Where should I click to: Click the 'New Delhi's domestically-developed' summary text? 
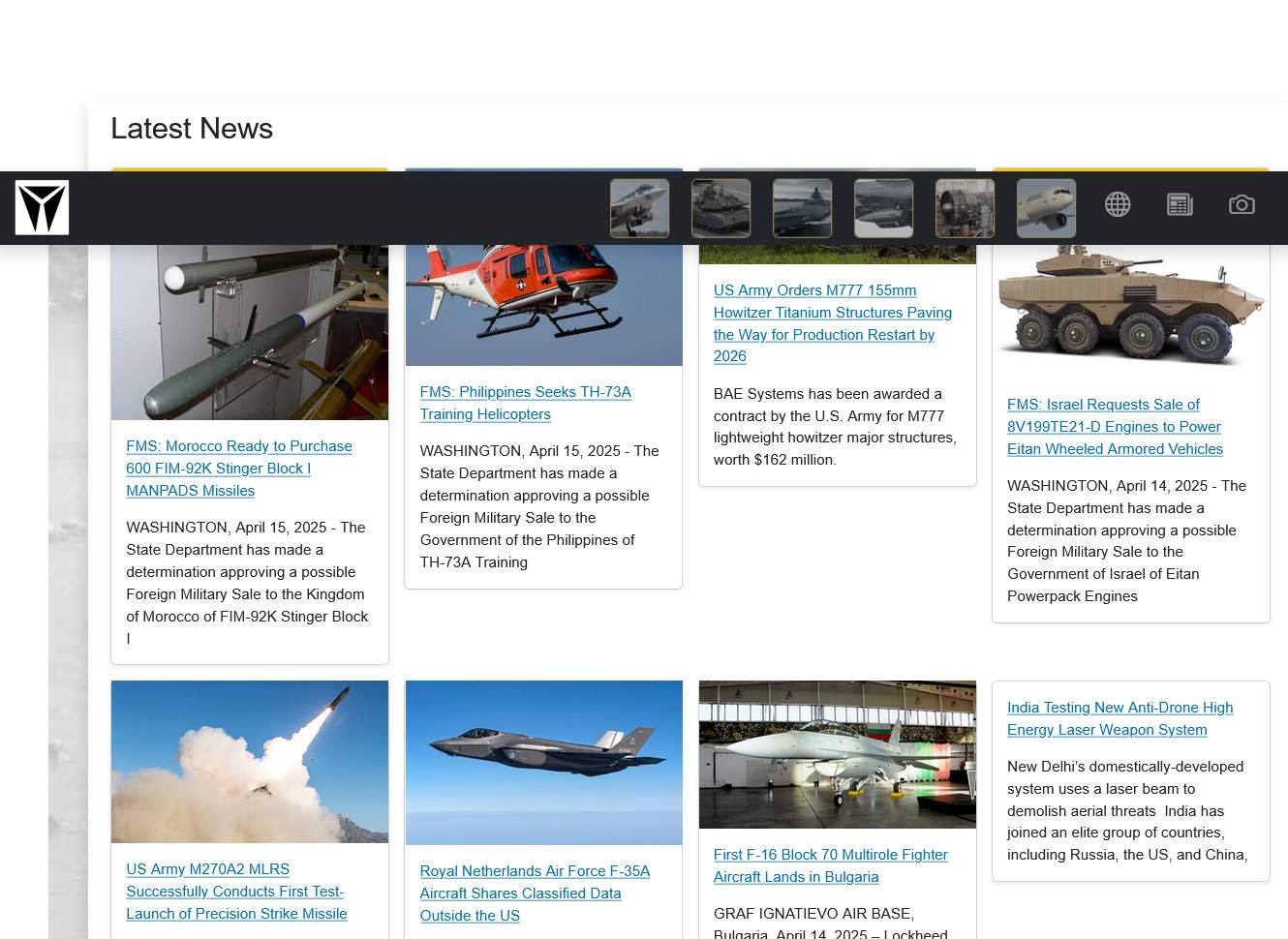pos(1127,810)
